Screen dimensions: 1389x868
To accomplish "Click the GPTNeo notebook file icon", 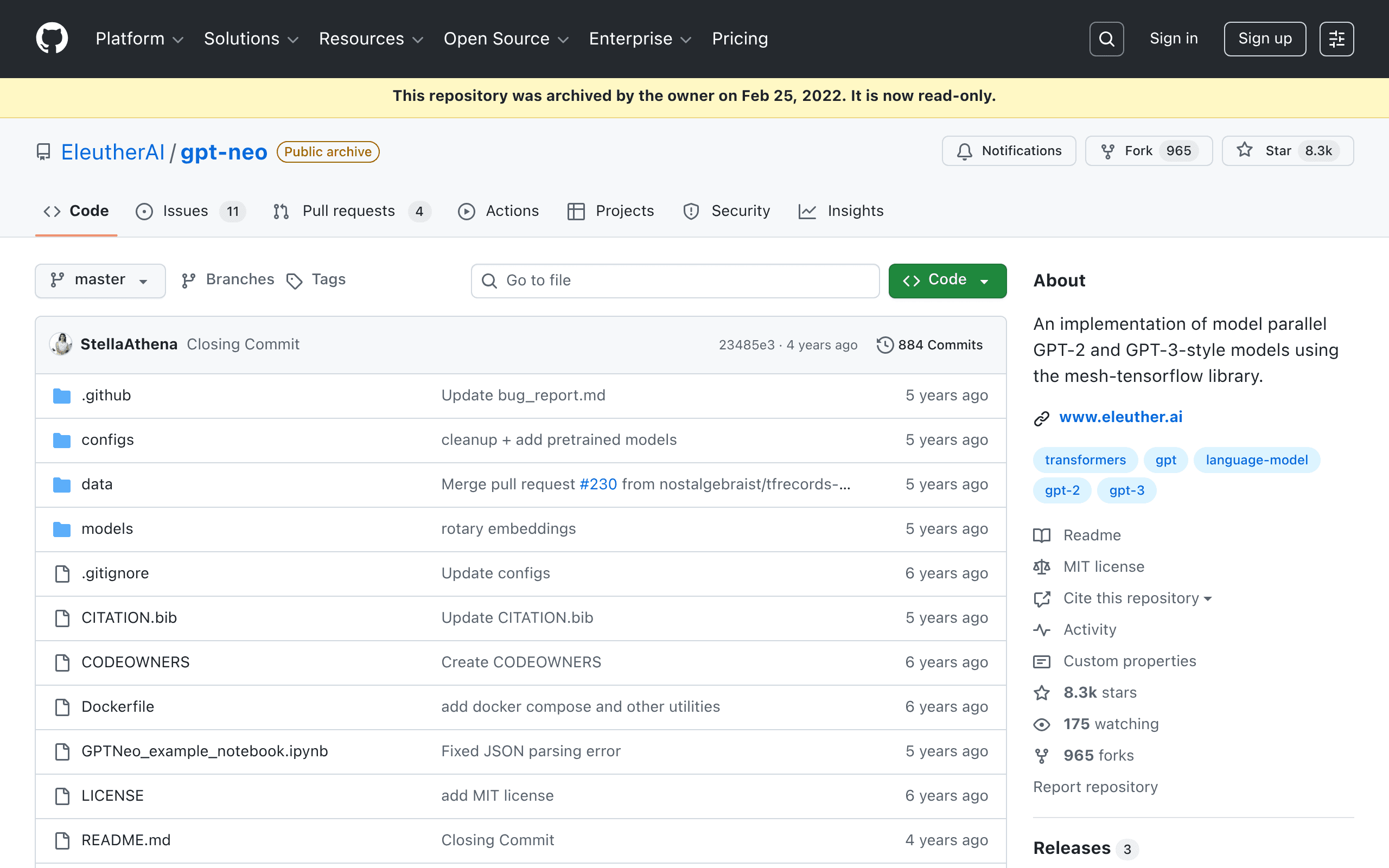I will 62,751.
